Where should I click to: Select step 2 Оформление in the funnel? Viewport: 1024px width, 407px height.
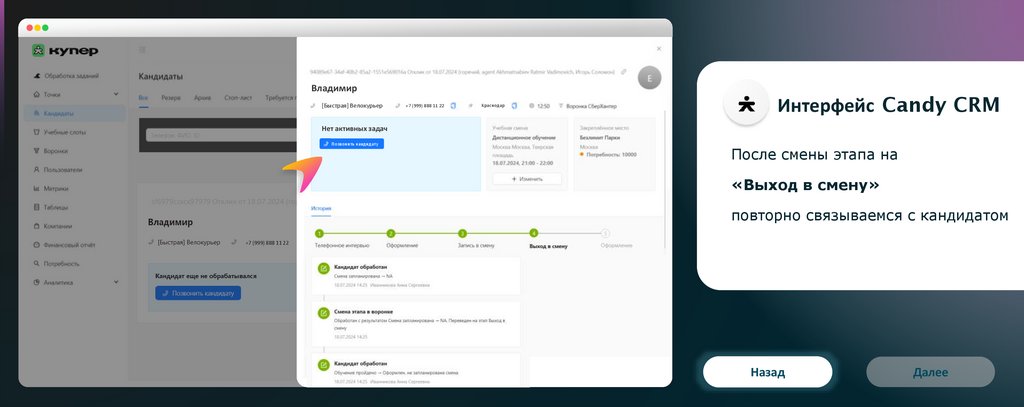[391, 233]
